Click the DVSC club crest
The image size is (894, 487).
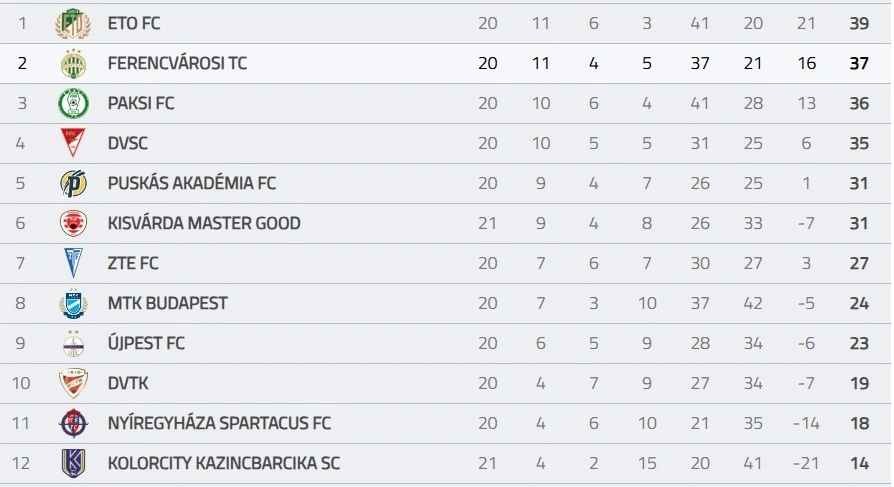[72, 143]
